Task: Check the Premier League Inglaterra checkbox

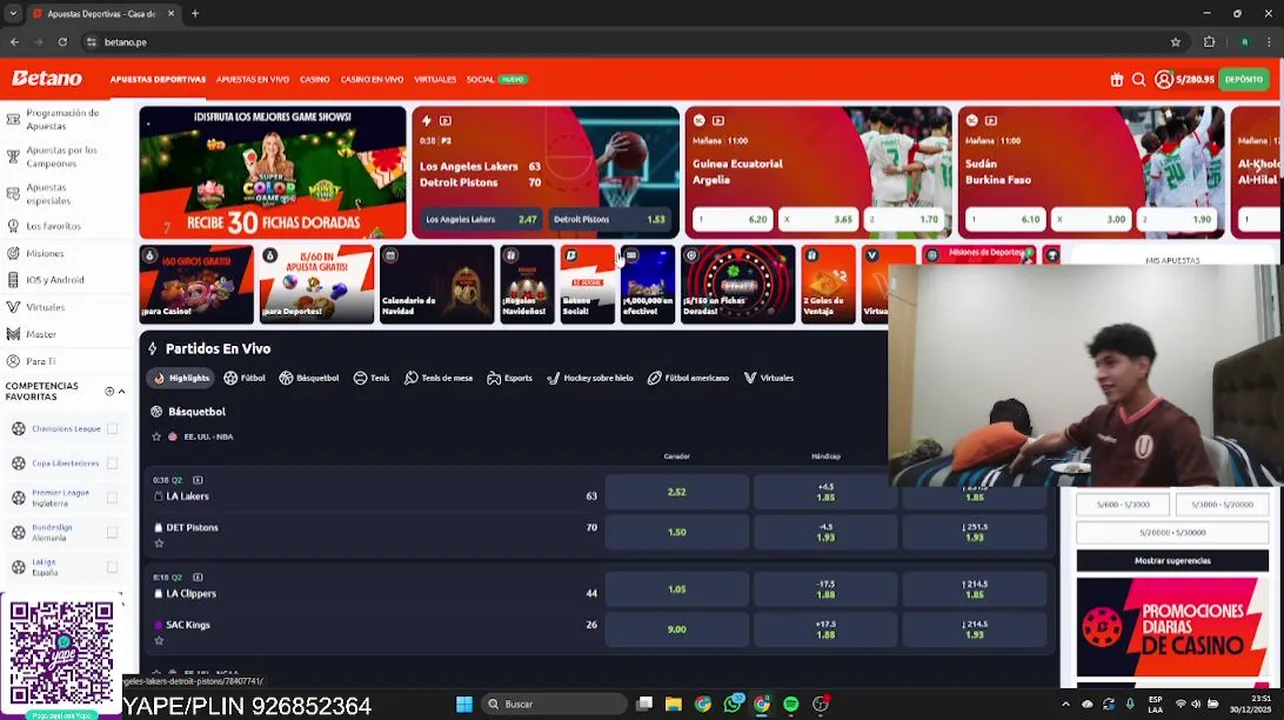Action: 112,498
